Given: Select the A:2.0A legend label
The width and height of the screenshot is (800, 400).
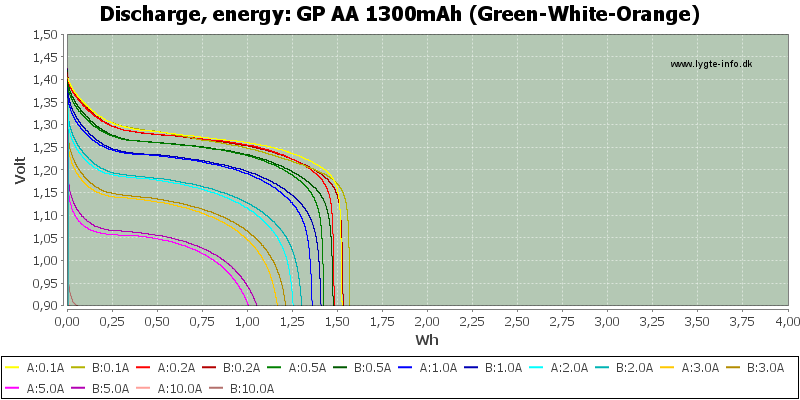Looking at the screenshot, I should pyautogui.click(x=569, y=367).
